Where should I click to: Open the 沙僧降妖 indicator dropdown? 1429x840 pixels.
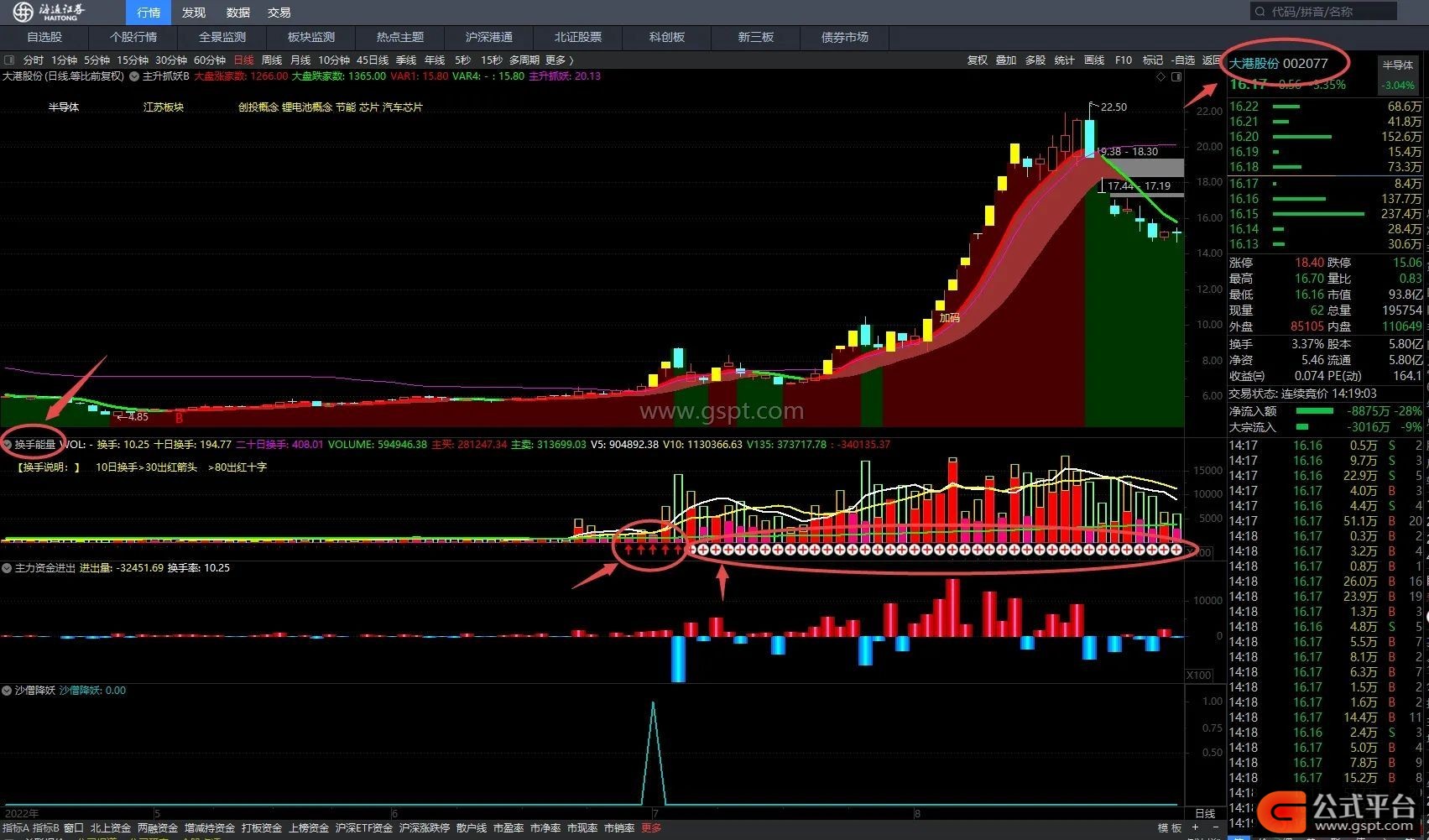pos(7,691)
